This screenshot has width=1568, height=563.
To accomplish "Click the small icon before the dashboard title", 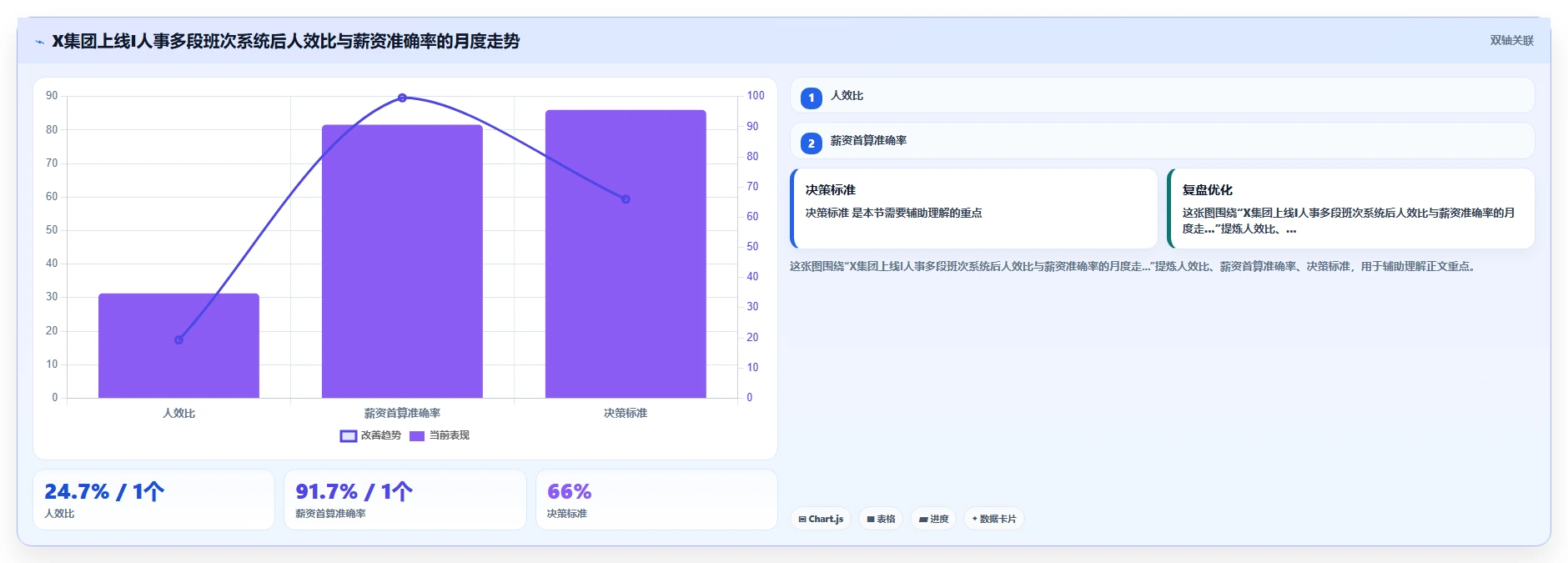I will [39, 42].
